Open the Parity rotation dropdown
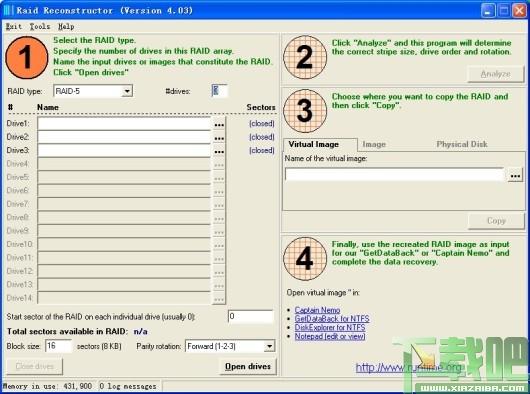The width and height of the screenshot is (530, 394). coord(269,346)
